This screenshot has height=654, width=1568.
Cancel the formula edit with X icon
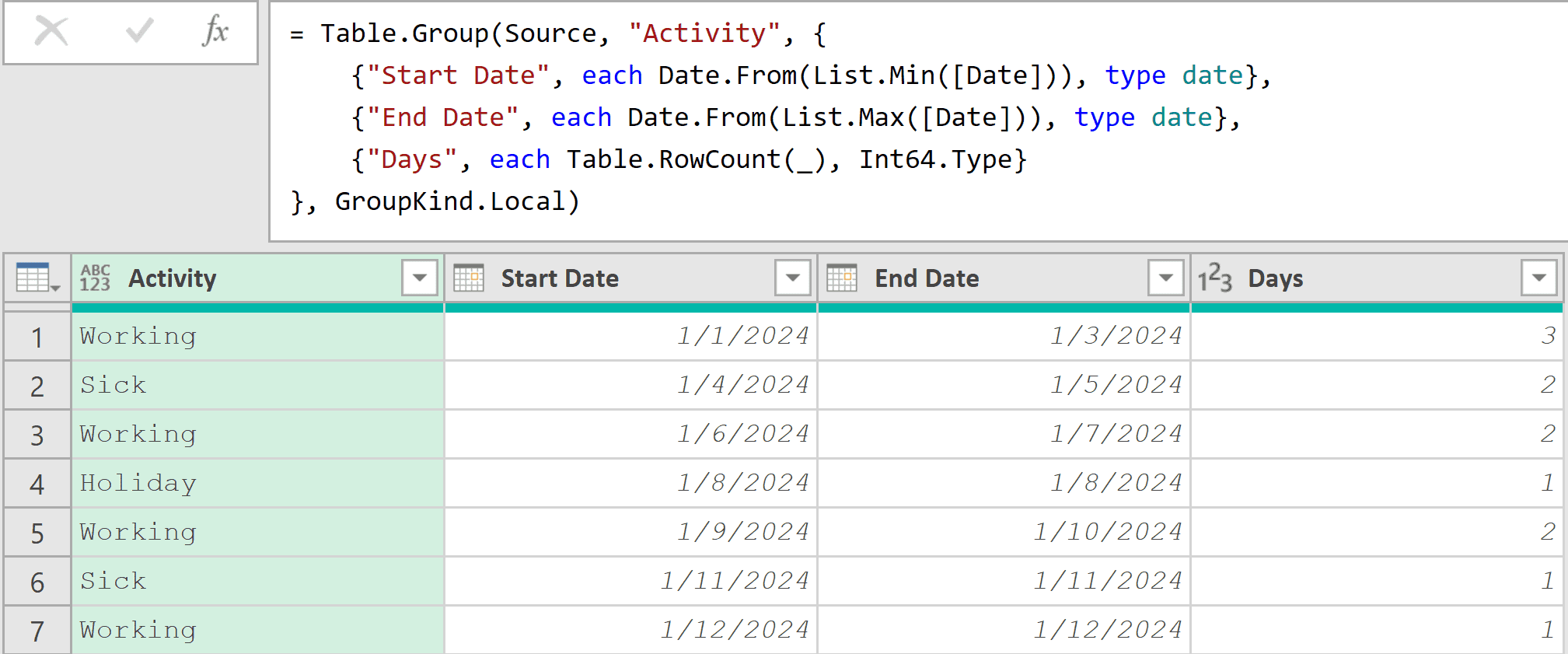click(51, 32)
